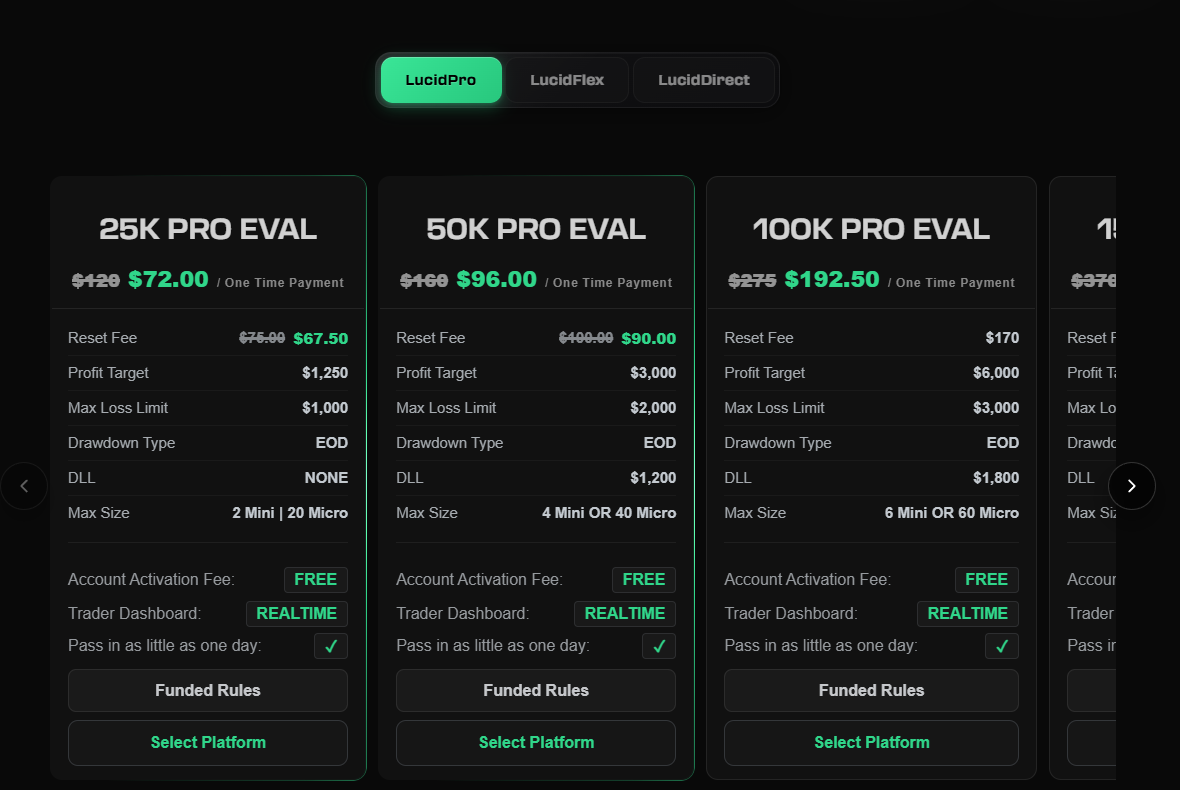View Funded Rules on 100K Pro Eval

(871, 690)
